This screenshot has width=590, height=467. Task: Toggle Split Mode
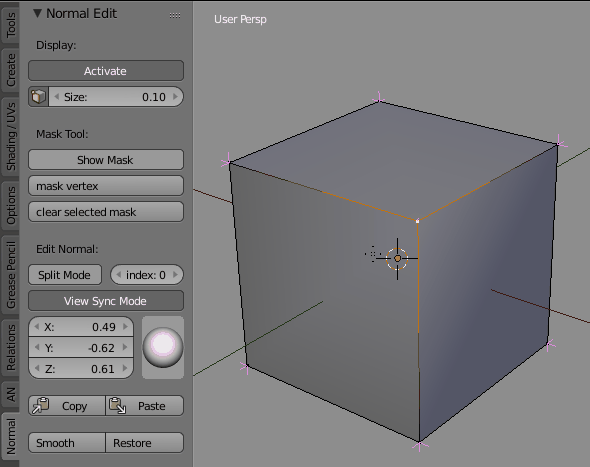tap(65, 275)
